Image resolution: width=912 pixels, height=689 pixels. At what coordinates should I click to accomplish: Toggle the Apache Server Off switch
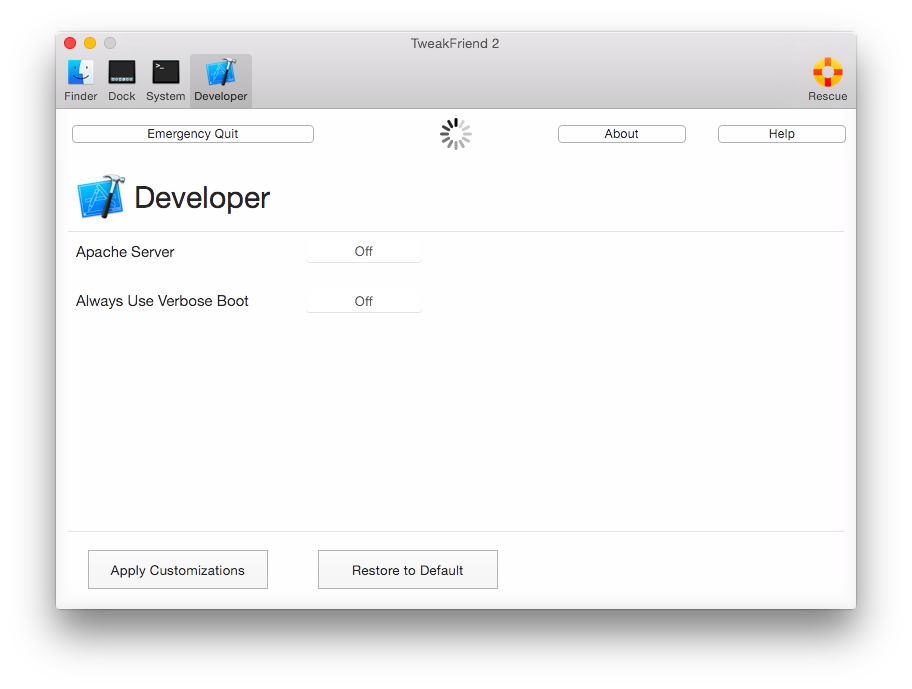click(x=364, y=251)
